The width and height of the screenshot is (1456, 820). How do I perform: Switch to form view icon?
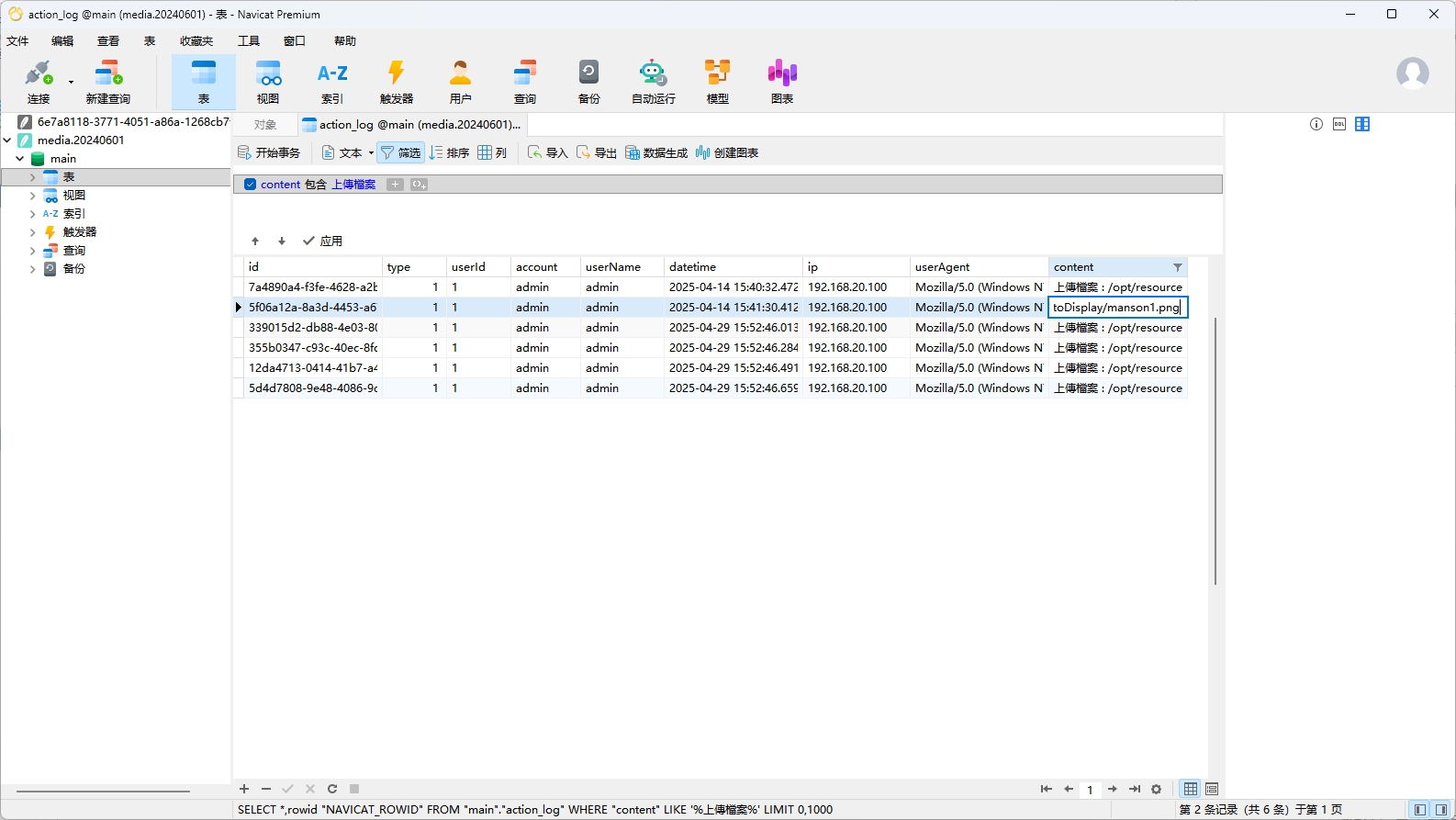[1212, 789]
